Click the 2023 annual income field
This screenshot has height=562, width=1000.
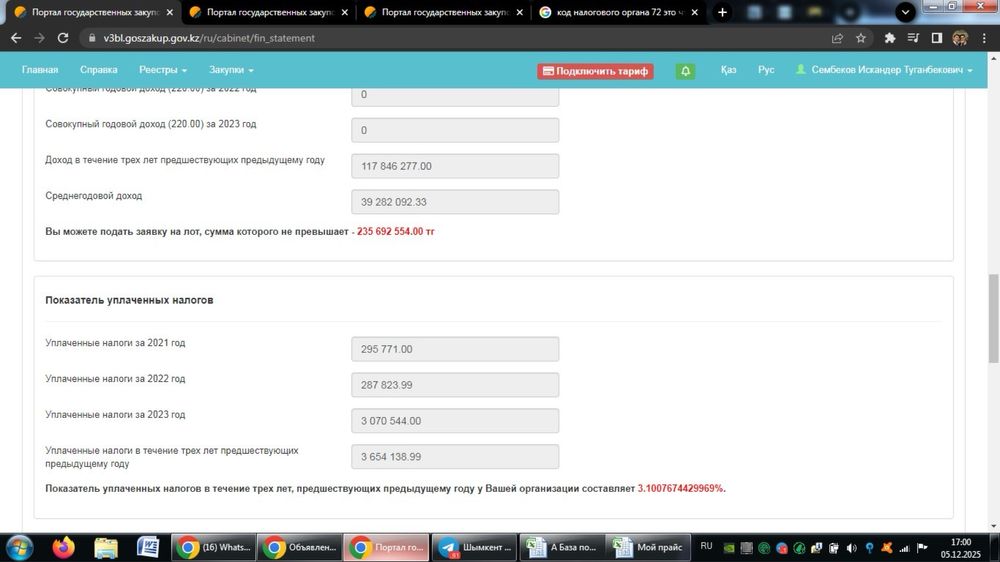455,130
